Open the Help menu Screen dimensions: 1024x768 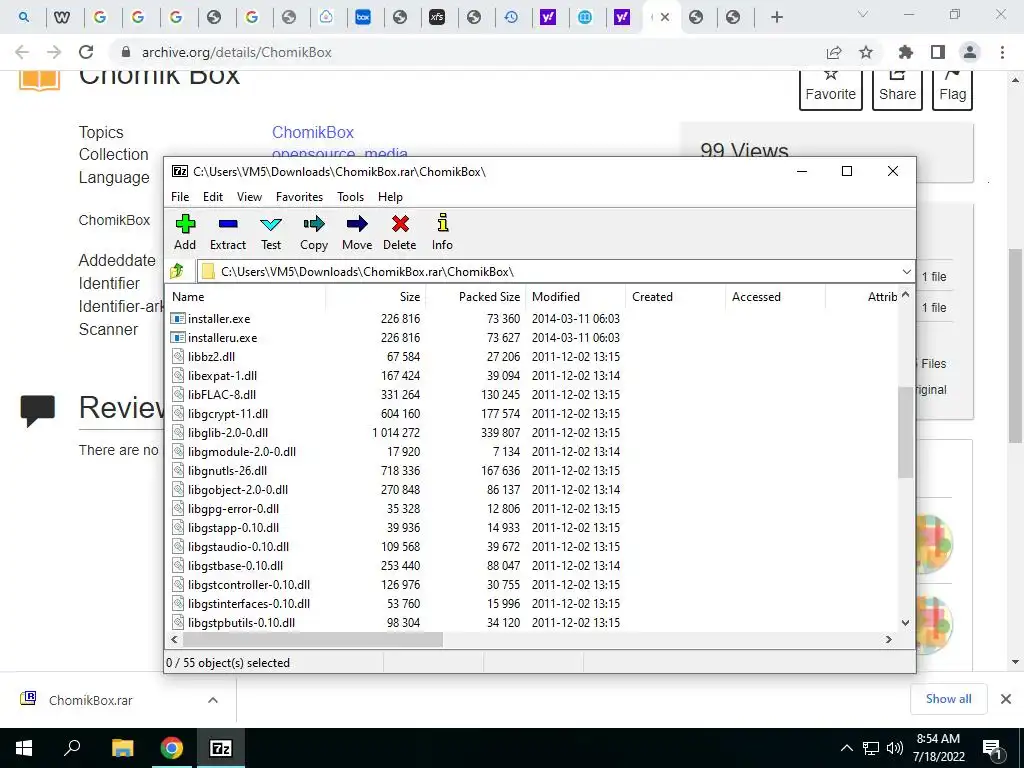click(390, 197)
